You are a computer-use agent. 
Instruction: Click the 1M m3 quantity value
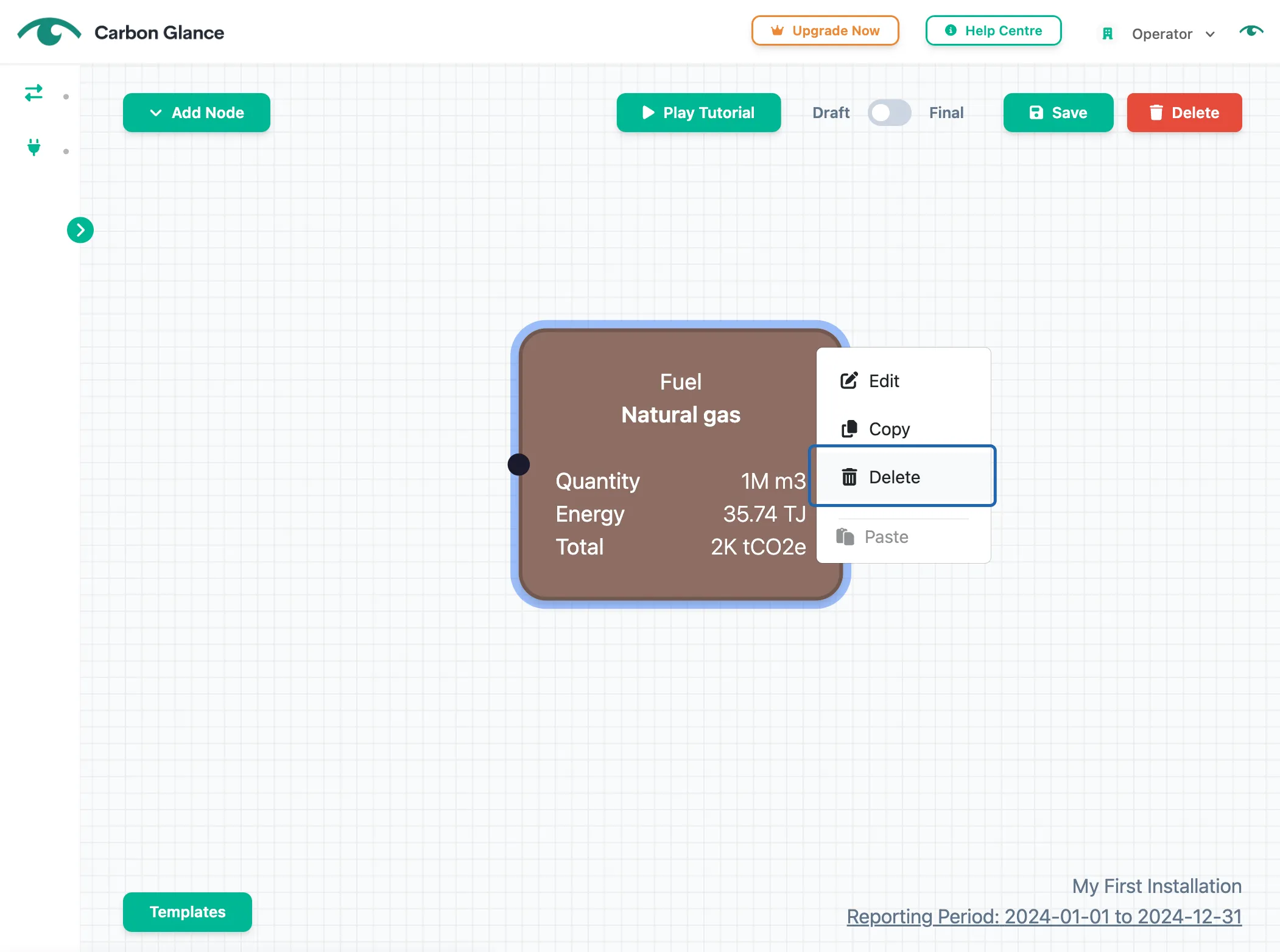click(773, 481)
